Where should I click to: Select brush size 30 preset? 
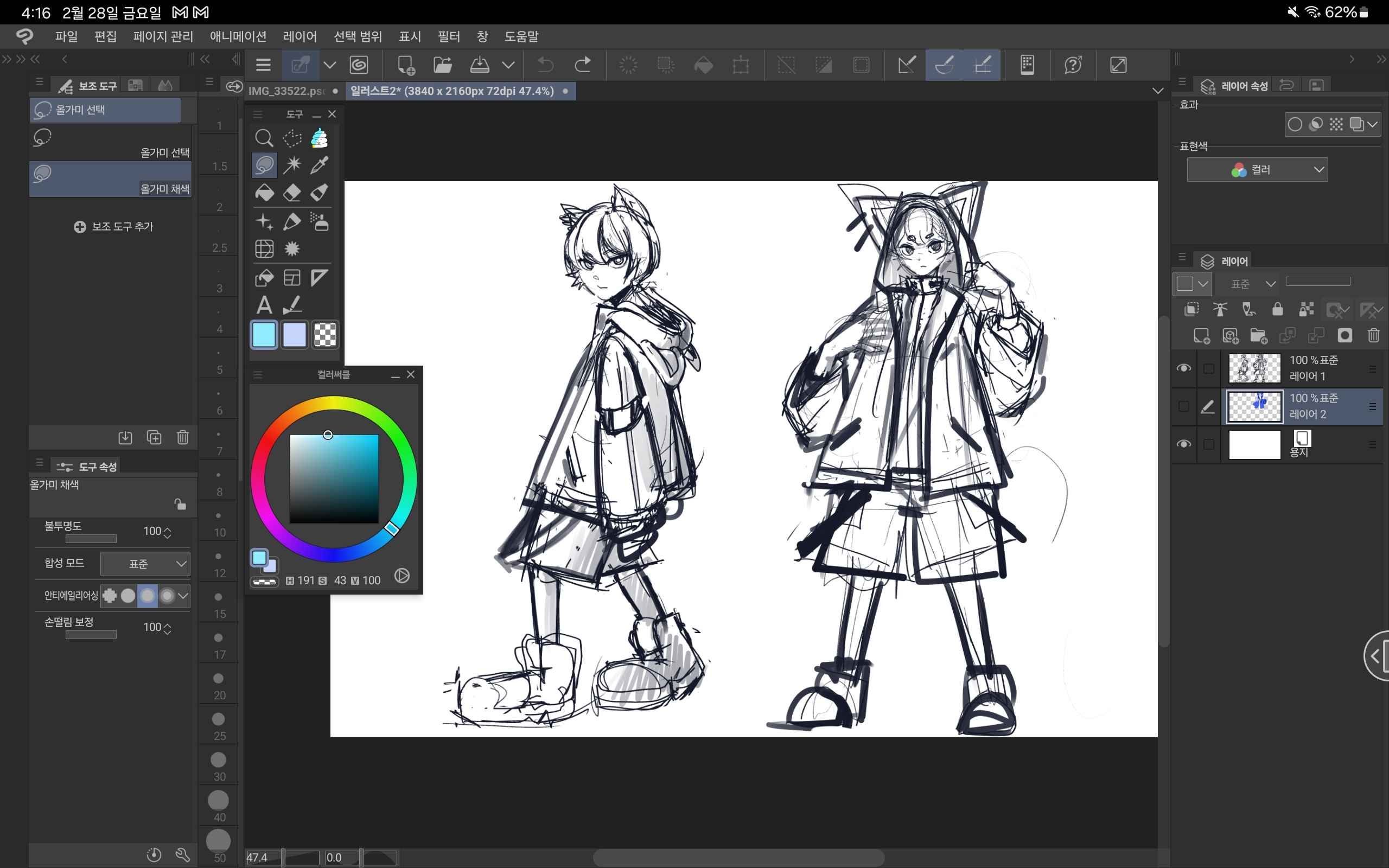(219, 765)
